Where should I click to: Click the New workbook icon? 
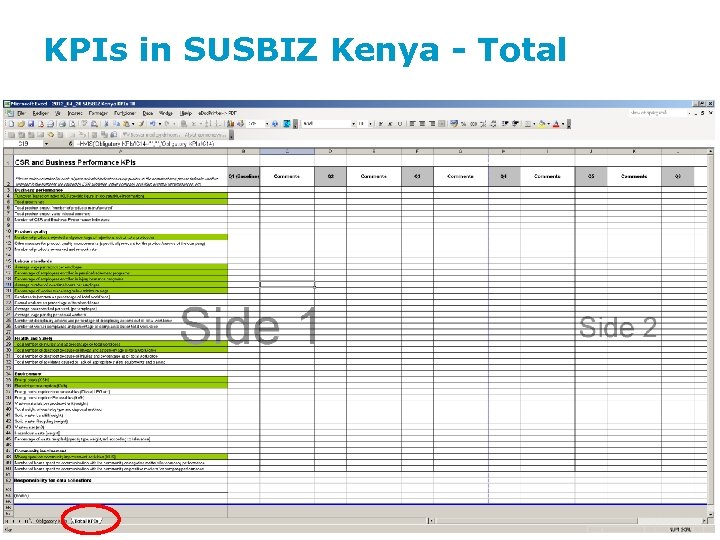tap(11, 124)
